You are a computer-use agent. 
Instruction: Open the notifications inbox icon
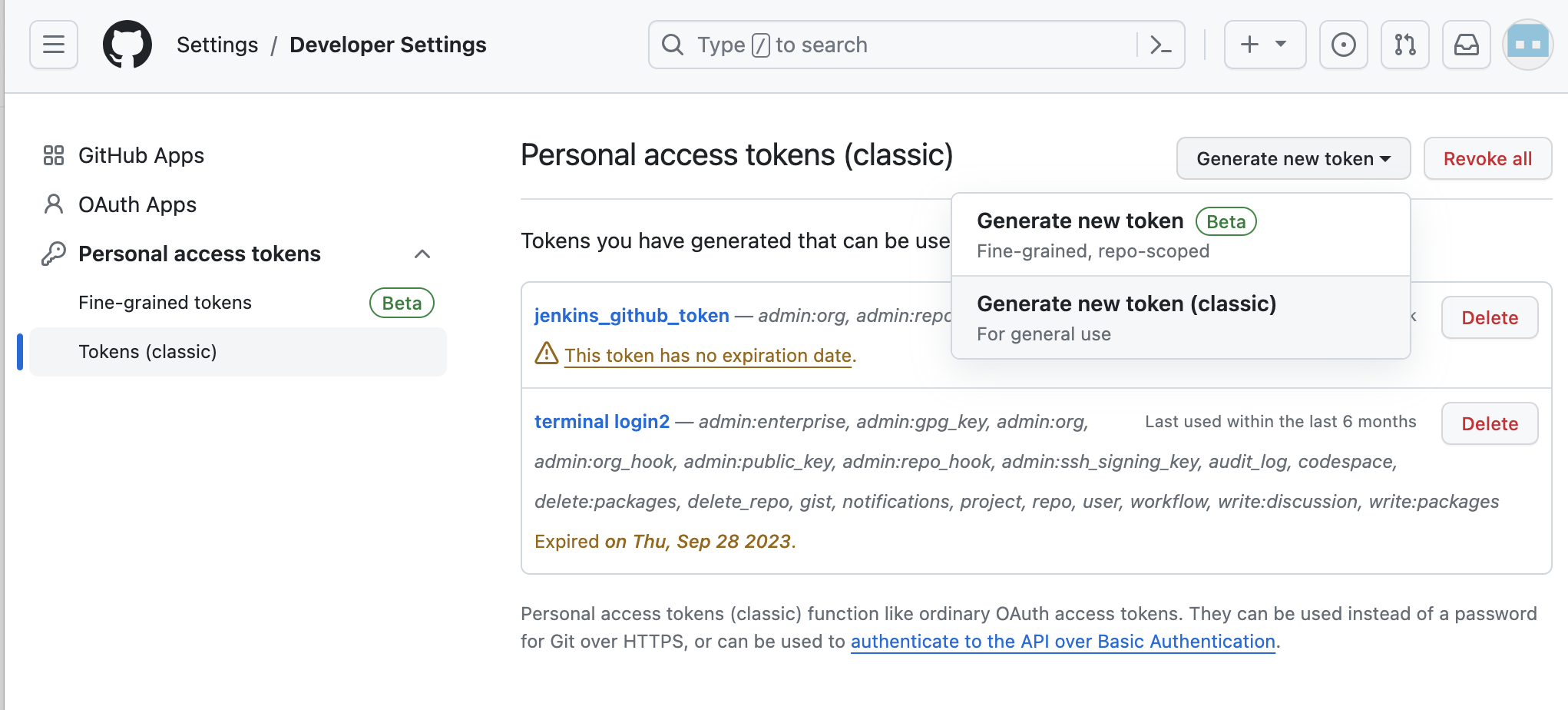point(1466,45)
